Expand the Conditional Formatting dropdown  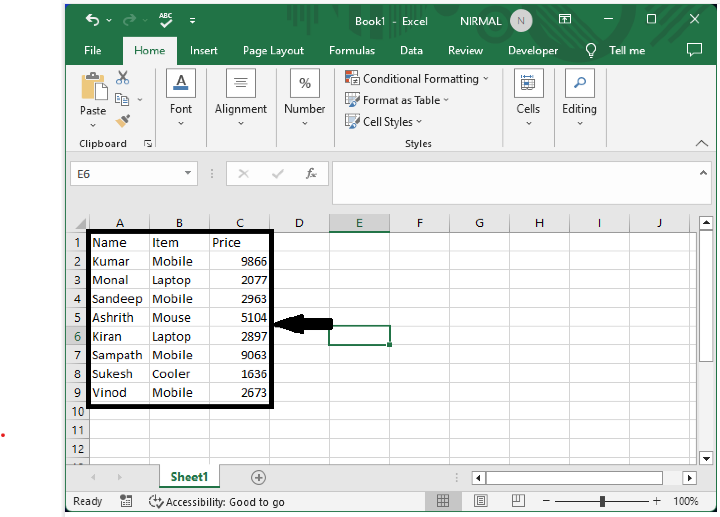pos(486,79)
